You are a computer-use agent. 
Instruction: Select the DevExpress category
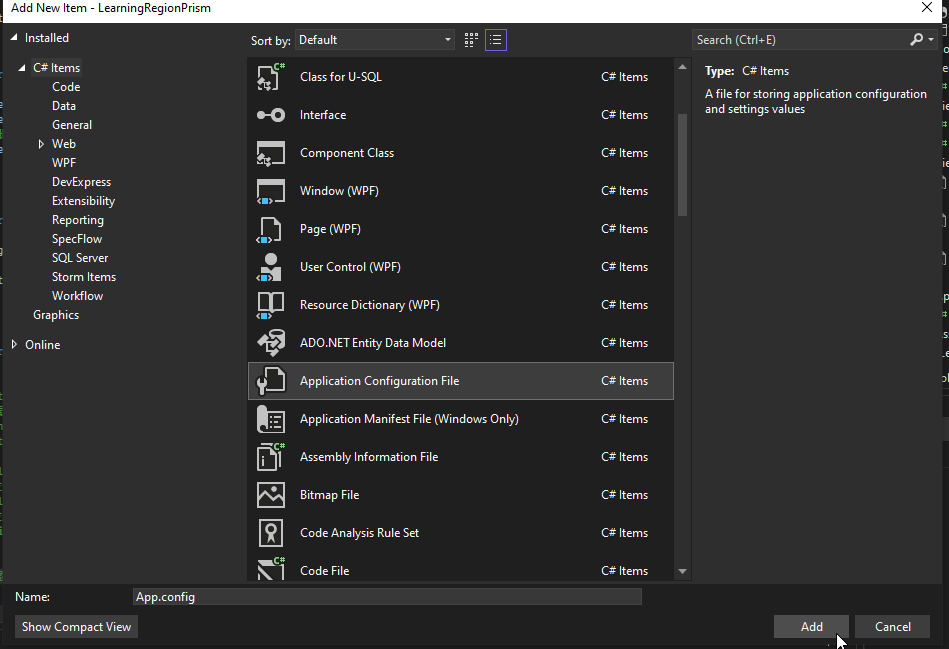coord(82,182)
